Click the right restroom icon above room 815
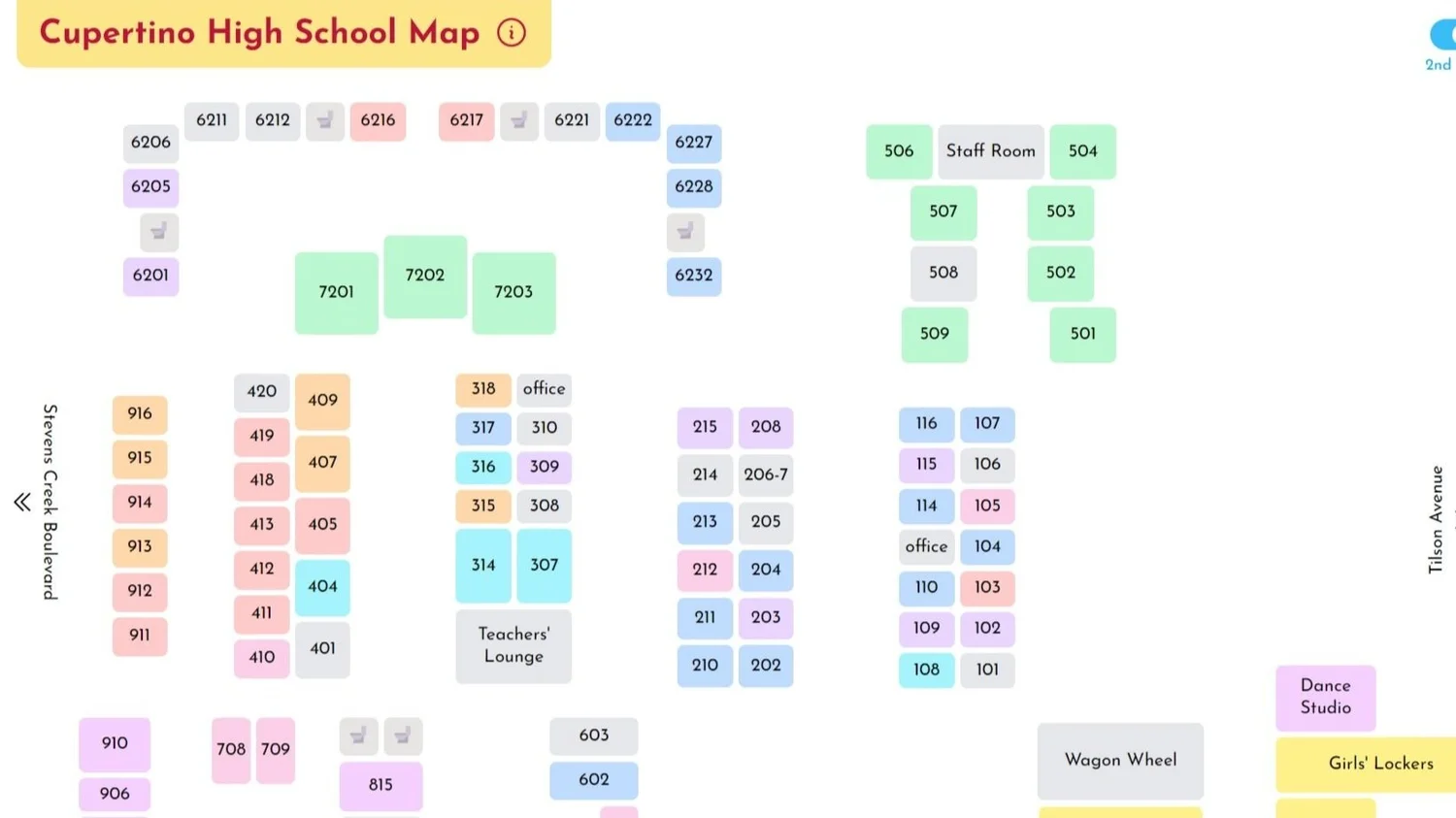Image resolution: width=1456 pixels, height=818 pixels. point(403,736)
